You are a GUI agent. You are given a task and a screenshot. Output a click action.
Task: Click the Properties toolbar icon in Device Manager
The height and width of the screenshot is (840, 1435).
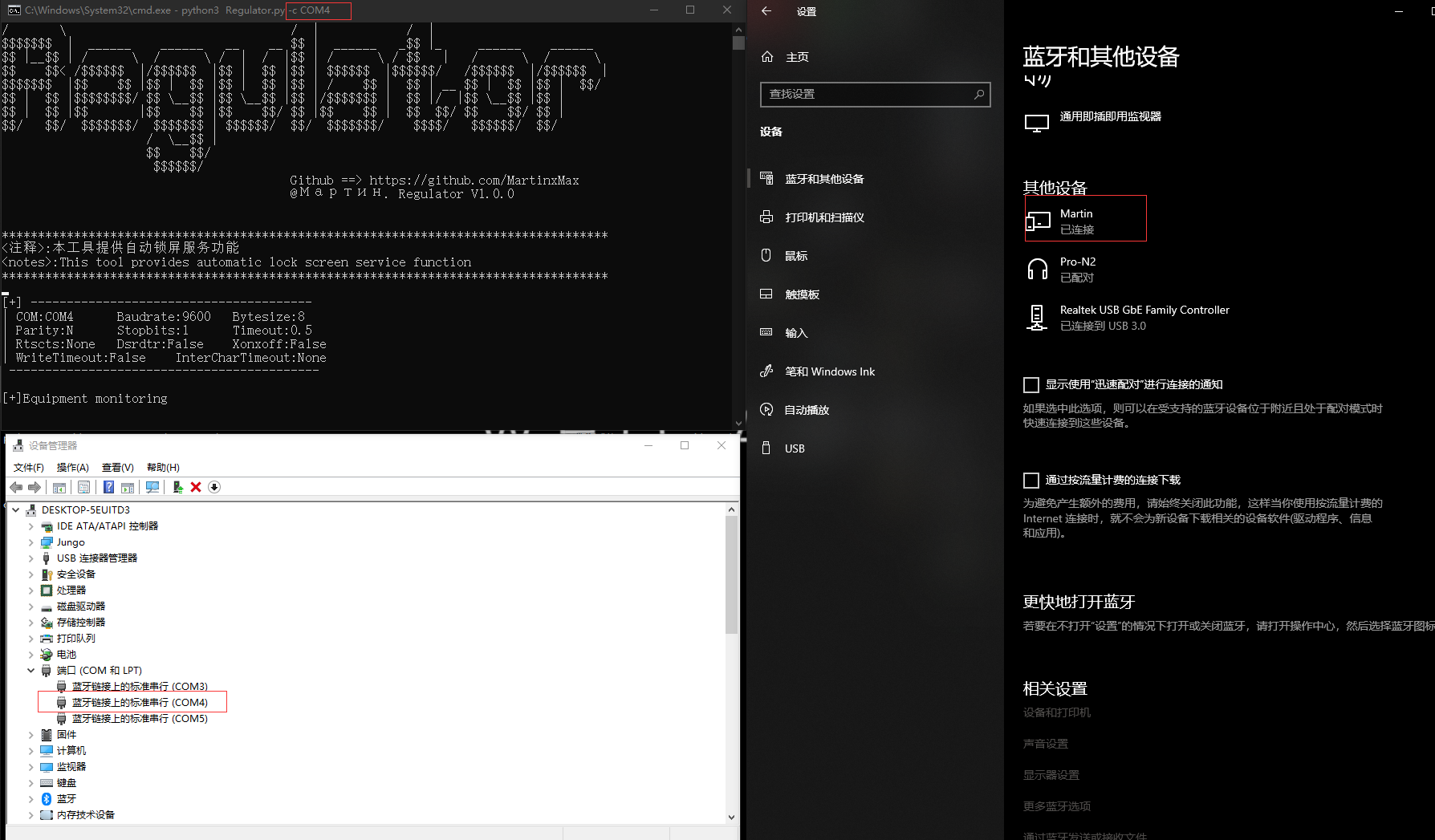(x=83, y=487)
